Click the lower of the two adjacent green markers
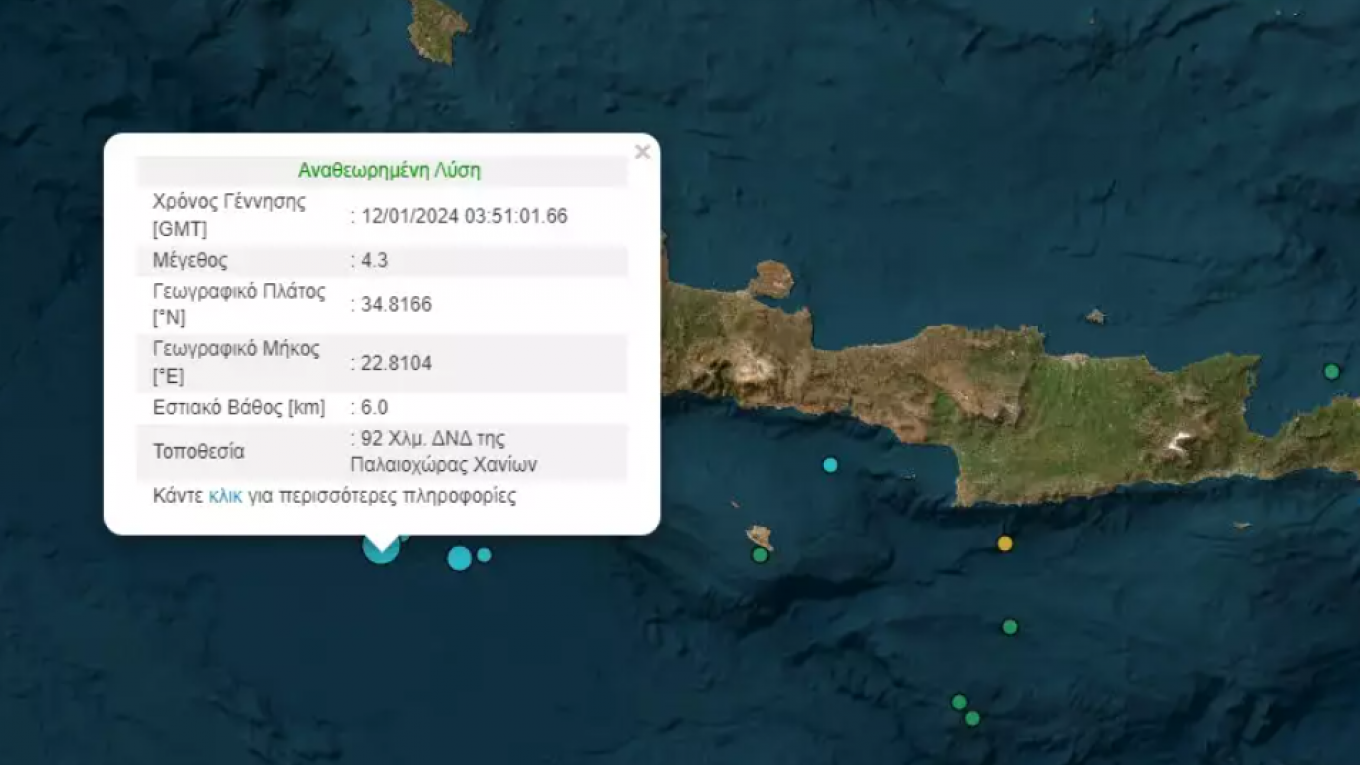Screen dimensions: 1360x765 click(x=972, y=718)
